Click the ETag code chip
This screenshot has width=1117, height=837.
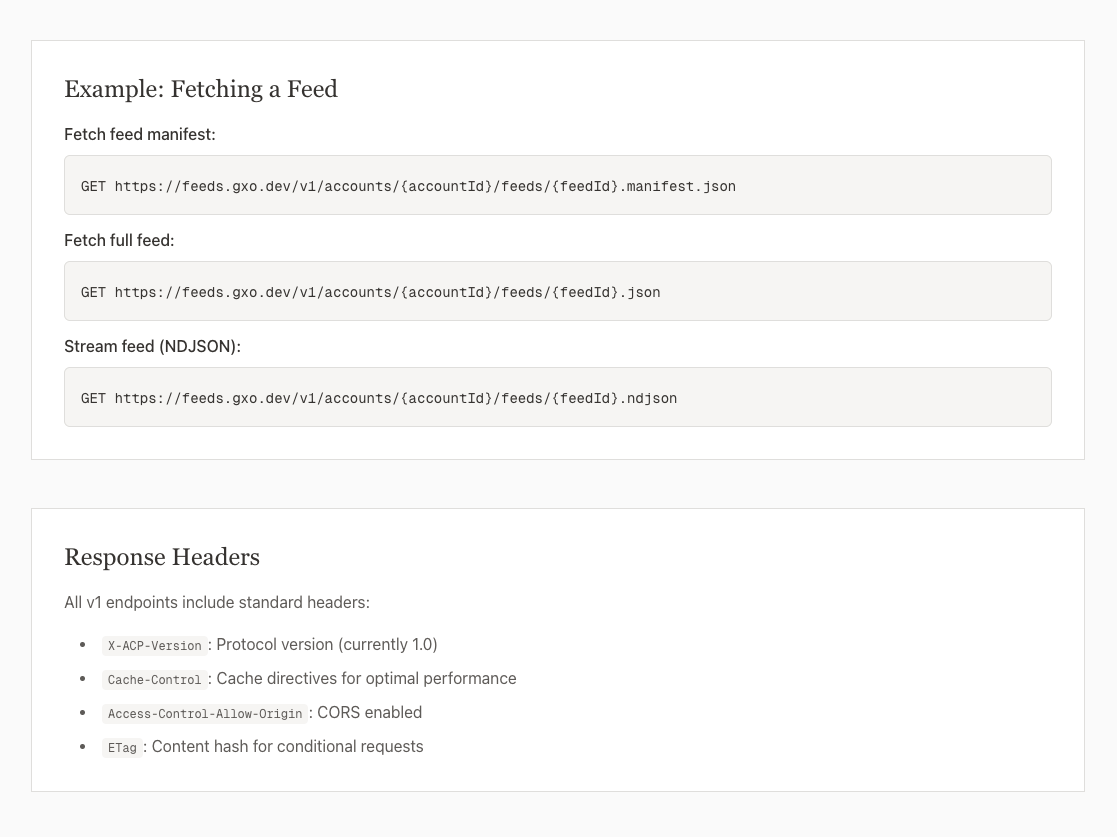pyautogui.click(x=122, y=748)
